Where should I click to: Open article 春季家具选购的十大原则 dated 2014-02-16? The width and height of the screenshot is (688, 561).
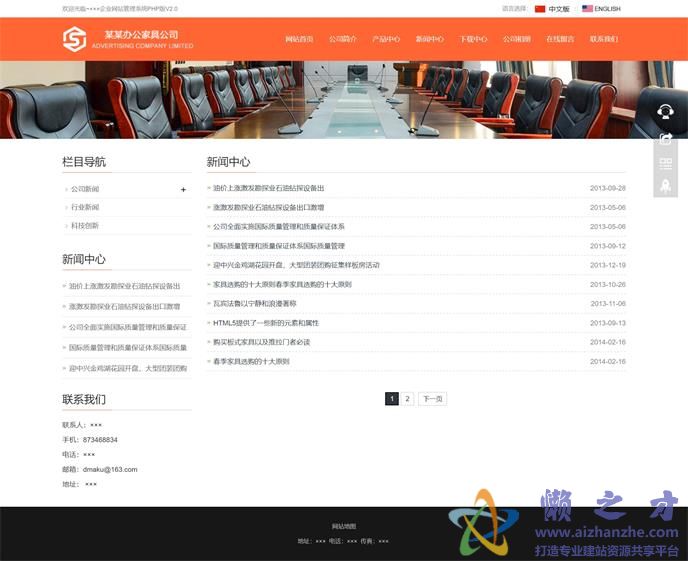251,361
